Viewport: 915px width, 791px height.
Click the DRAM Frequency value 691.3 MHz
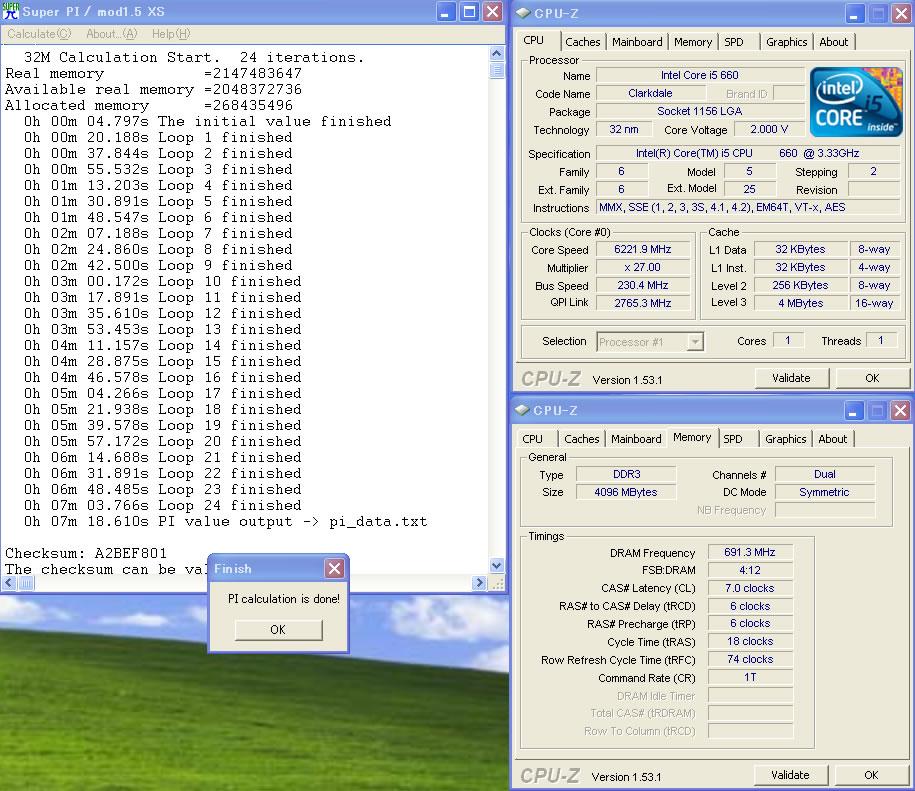click(750, 552)
